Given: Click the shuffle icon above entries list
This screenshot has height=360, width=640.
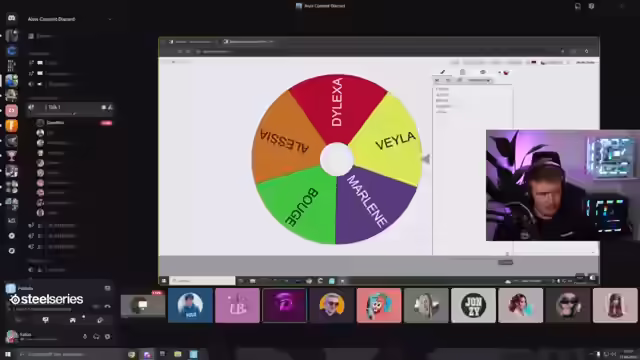Looking at the screenshot, I should click(437, 80).
